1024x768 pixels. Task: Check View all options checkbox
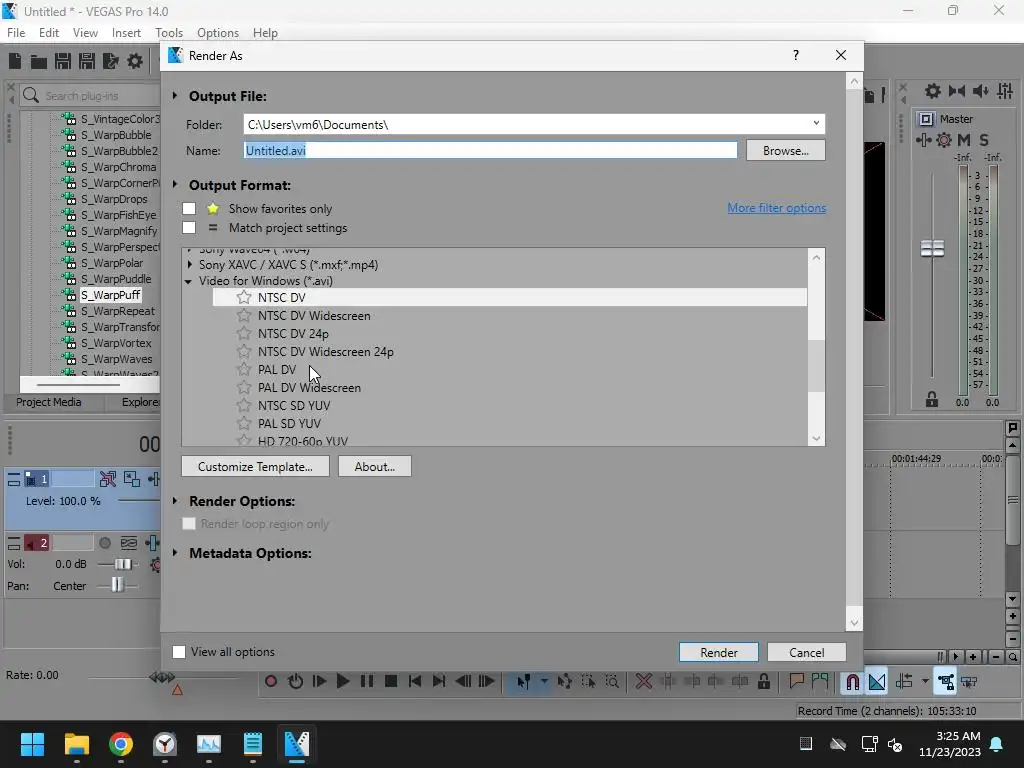(179, 652)
